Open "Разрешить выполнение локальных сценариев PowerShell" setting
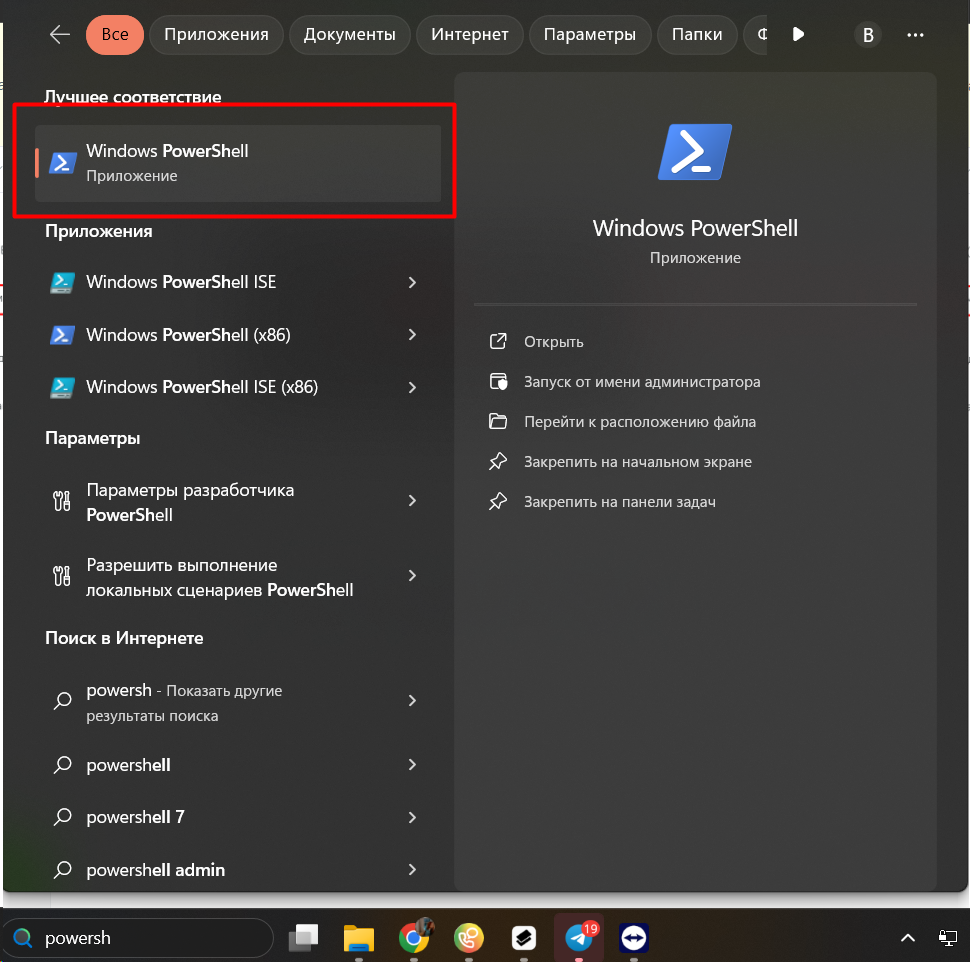970x962 pixels. (220, 577)
